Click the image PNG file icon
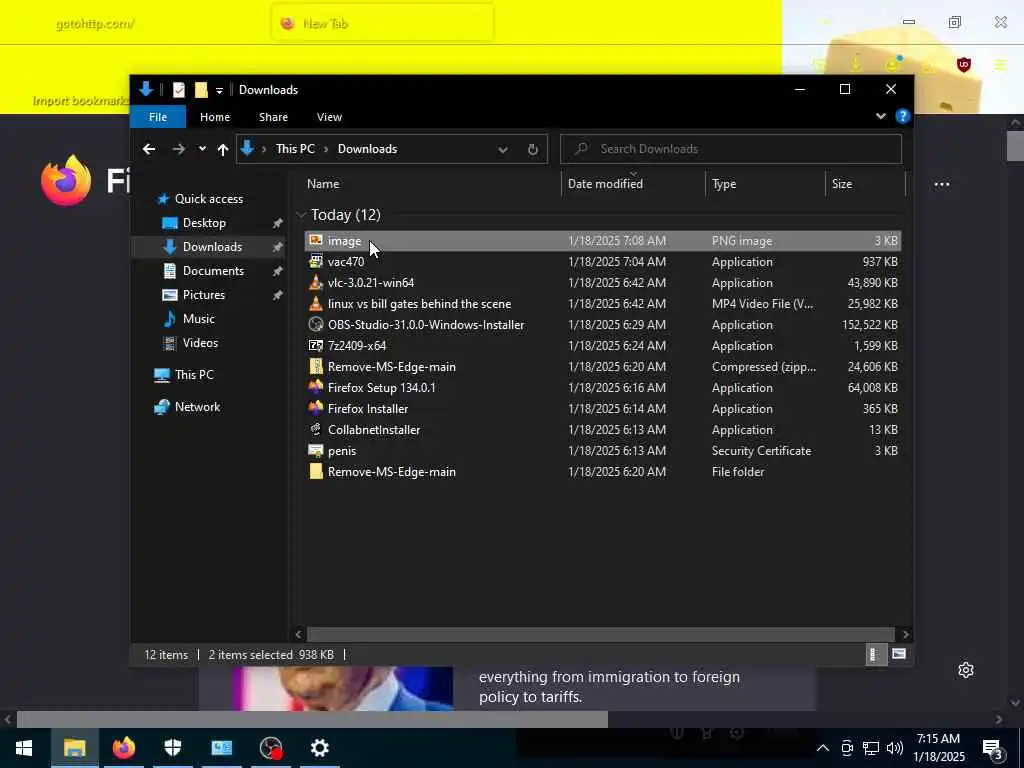 point(316,240)
